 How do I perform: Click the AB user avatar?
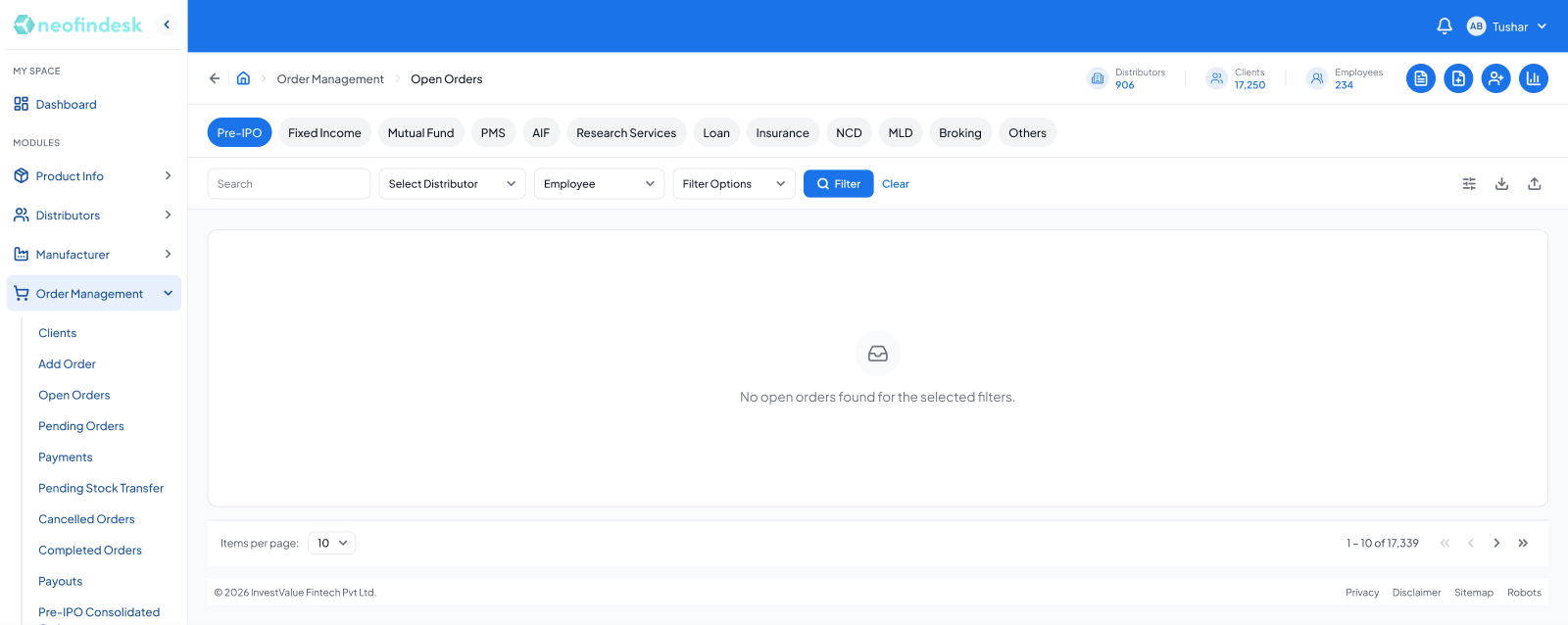tap(1476, 26)
